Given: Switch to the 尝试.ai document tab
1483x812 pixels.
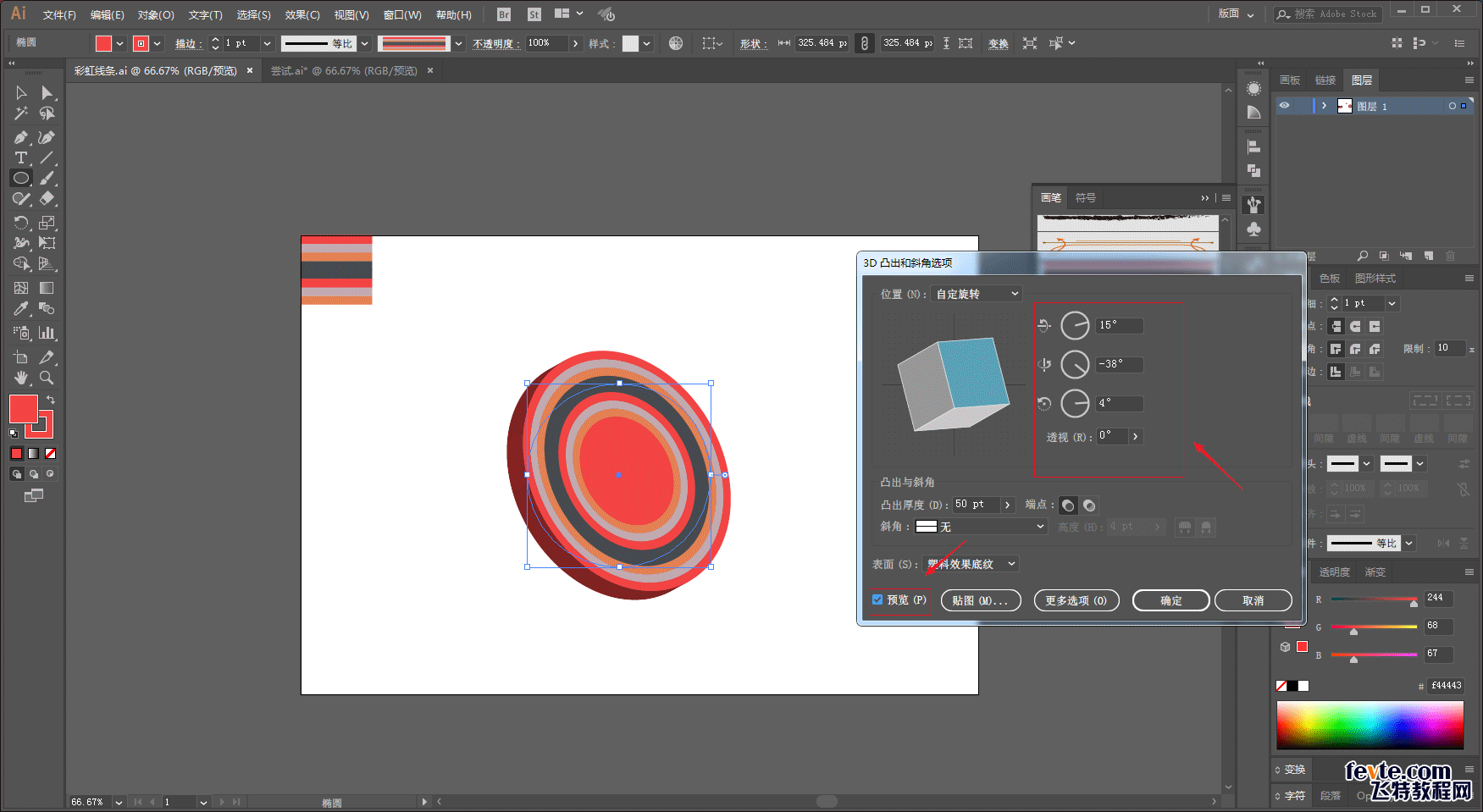Looking at the screenshot, I should [343, 71].
